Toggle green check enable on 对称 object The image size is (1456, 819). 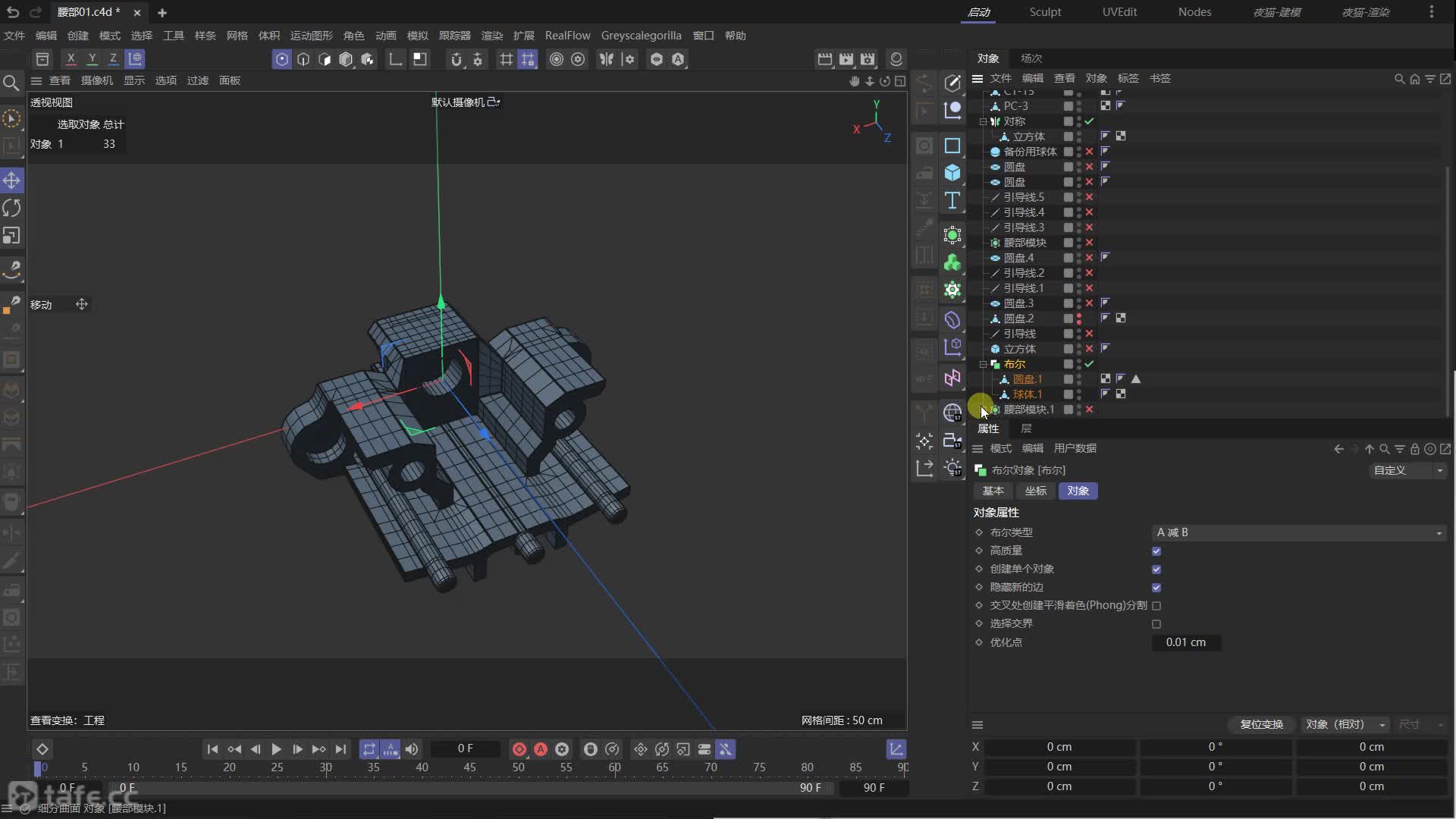(x=1089, y=121)
